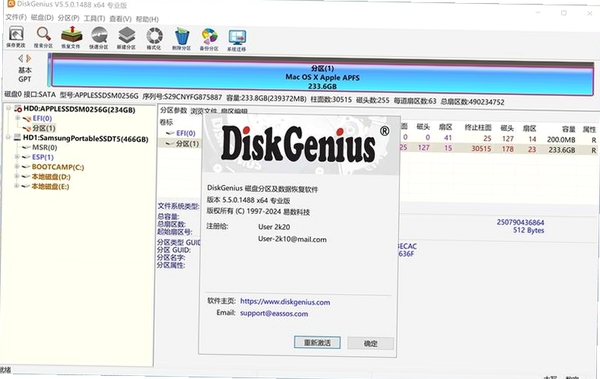Select the blue APFS partition bar in disk map
The height and width of the screenshot is (379, 600).
click(x=322, y=77)
